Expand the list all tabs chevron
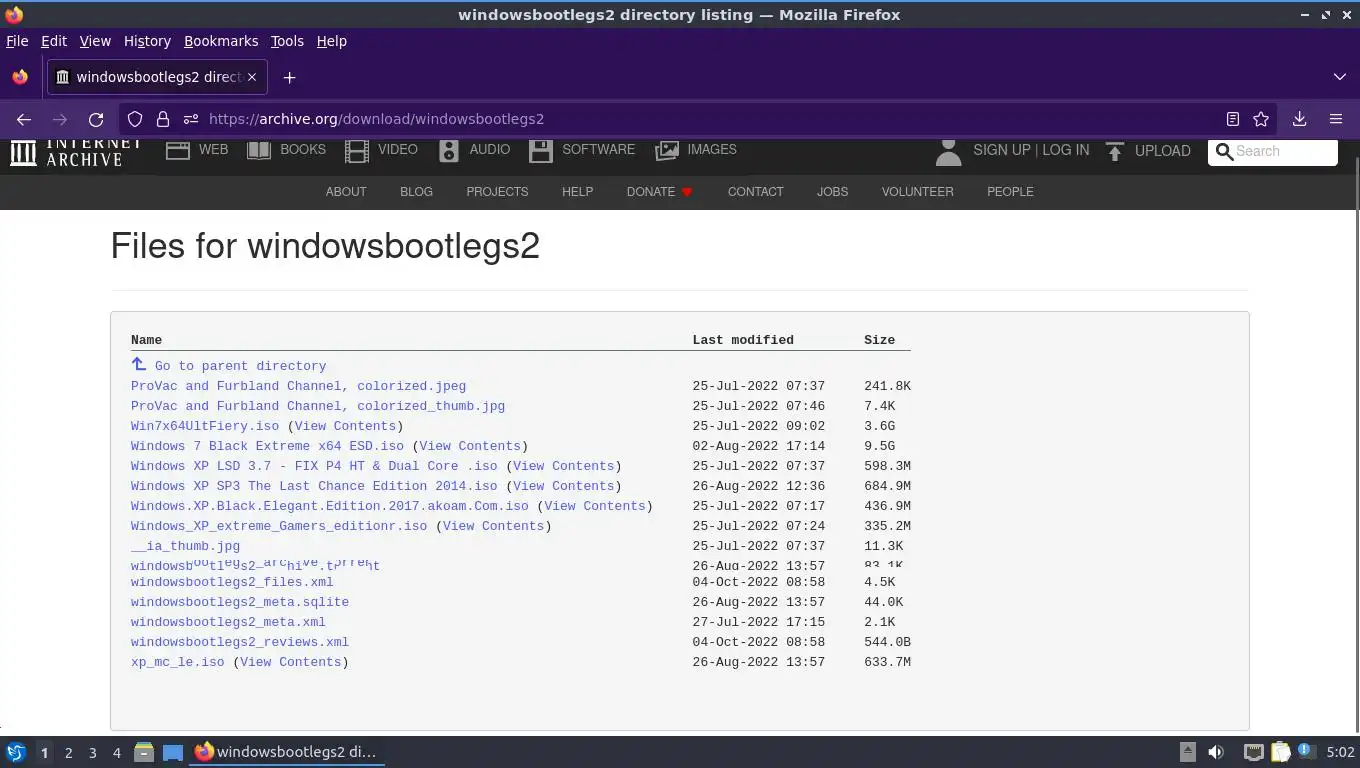The height and width of the screenshot is (768, 1360). click(1340, 77)
